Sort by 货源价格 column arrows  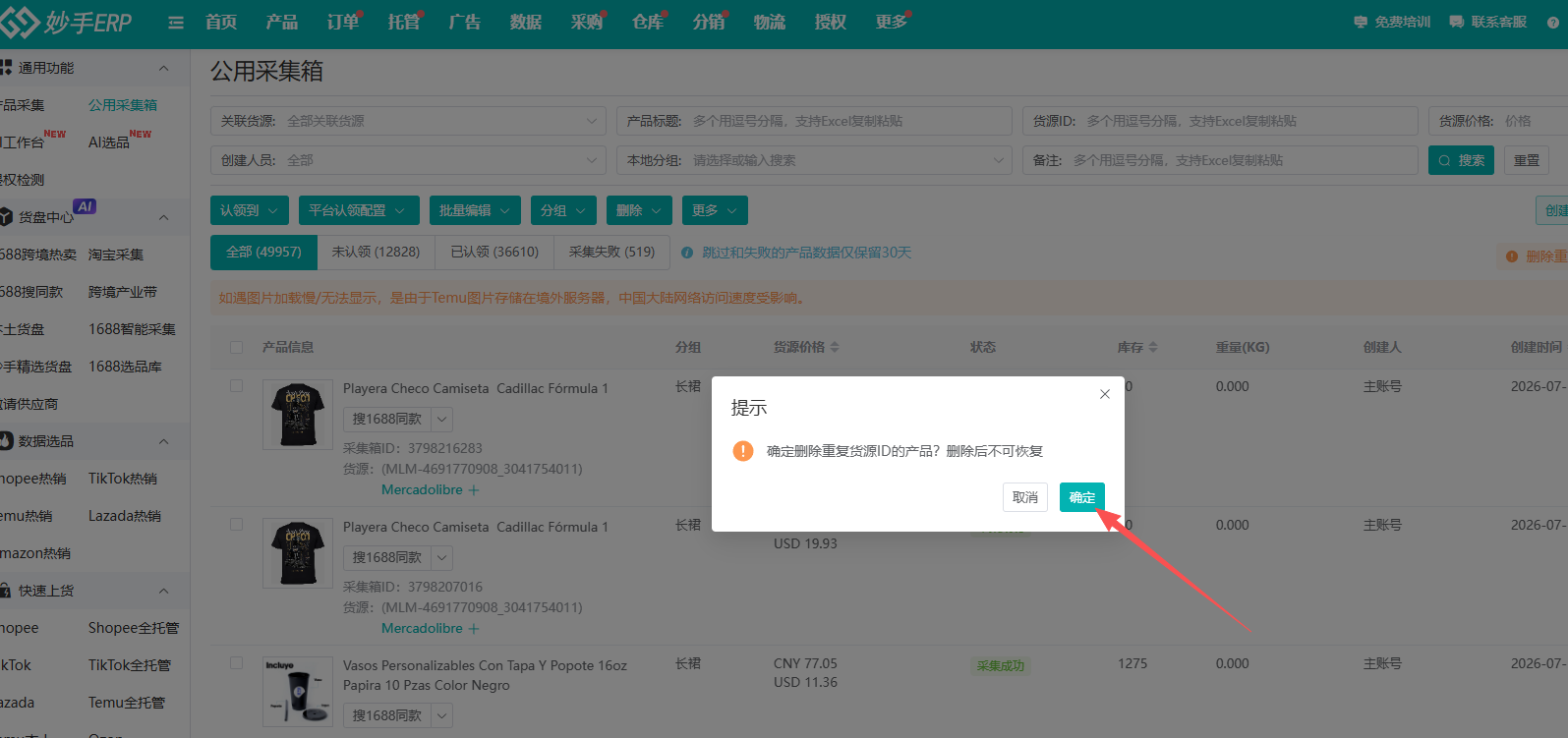[x=835, y=347]
